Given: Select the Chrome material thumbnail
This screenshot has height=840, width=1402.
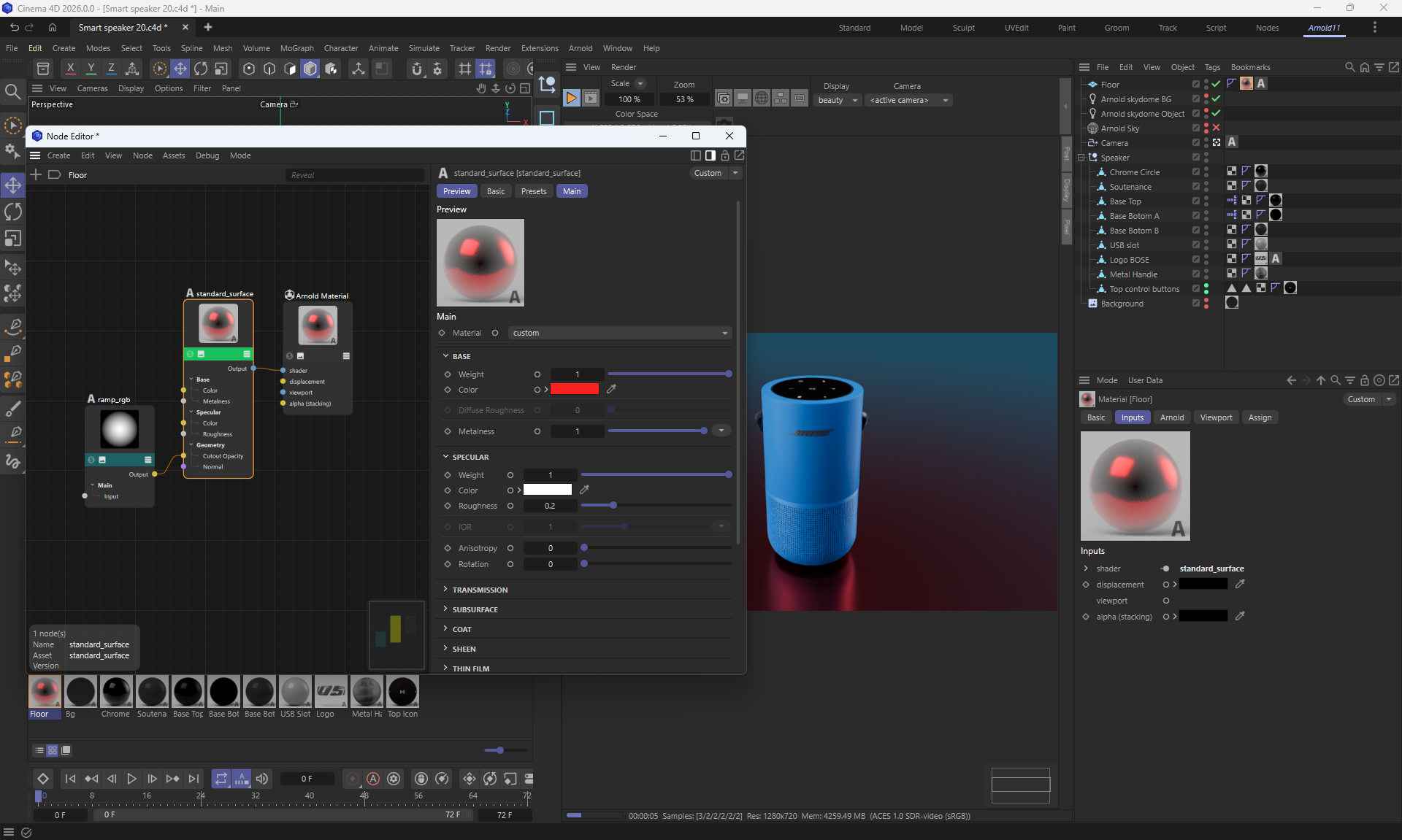Looking at the screenshot, I should click(115, 692).
